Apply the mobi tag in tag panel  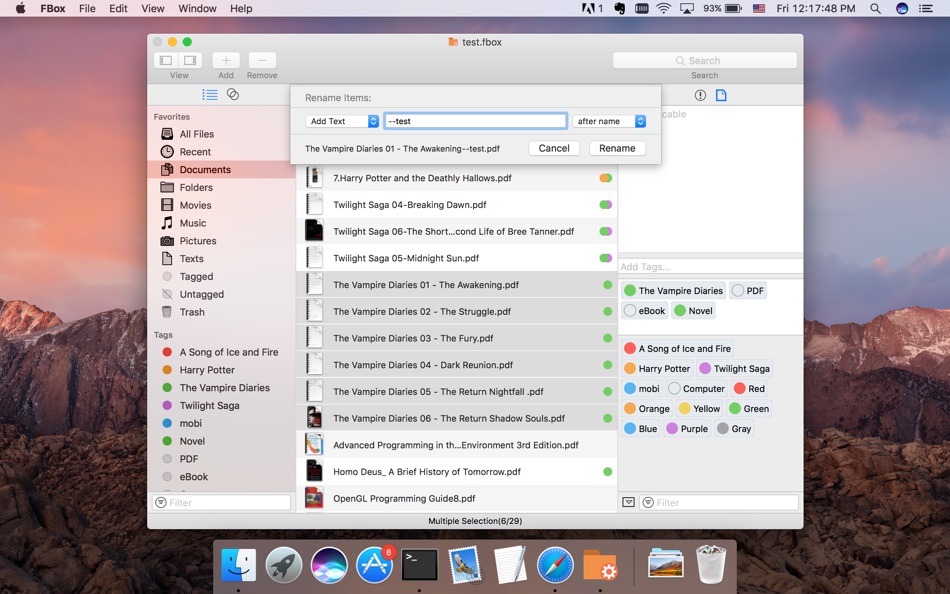pos(642,389)
